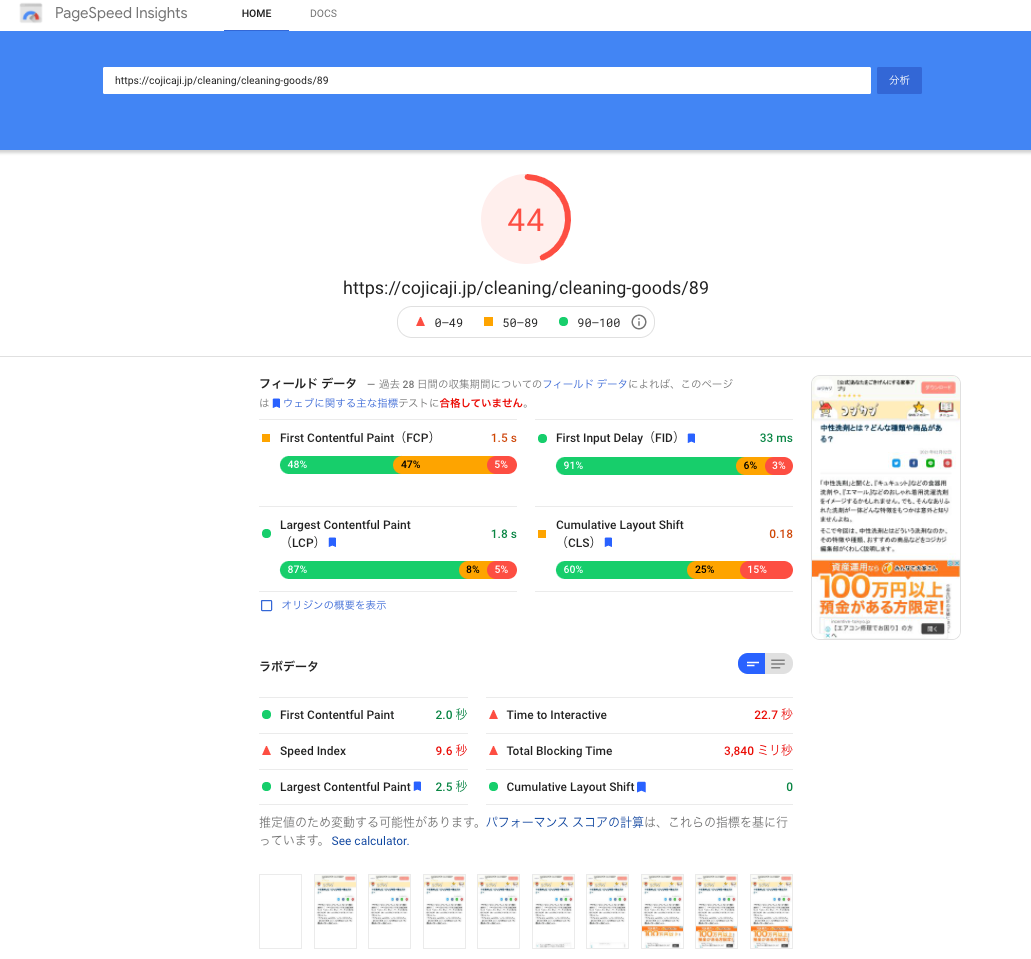1031x959 pixels.
Task: Click the PageSpeed Insights logo icon
Action: point(30,14)
